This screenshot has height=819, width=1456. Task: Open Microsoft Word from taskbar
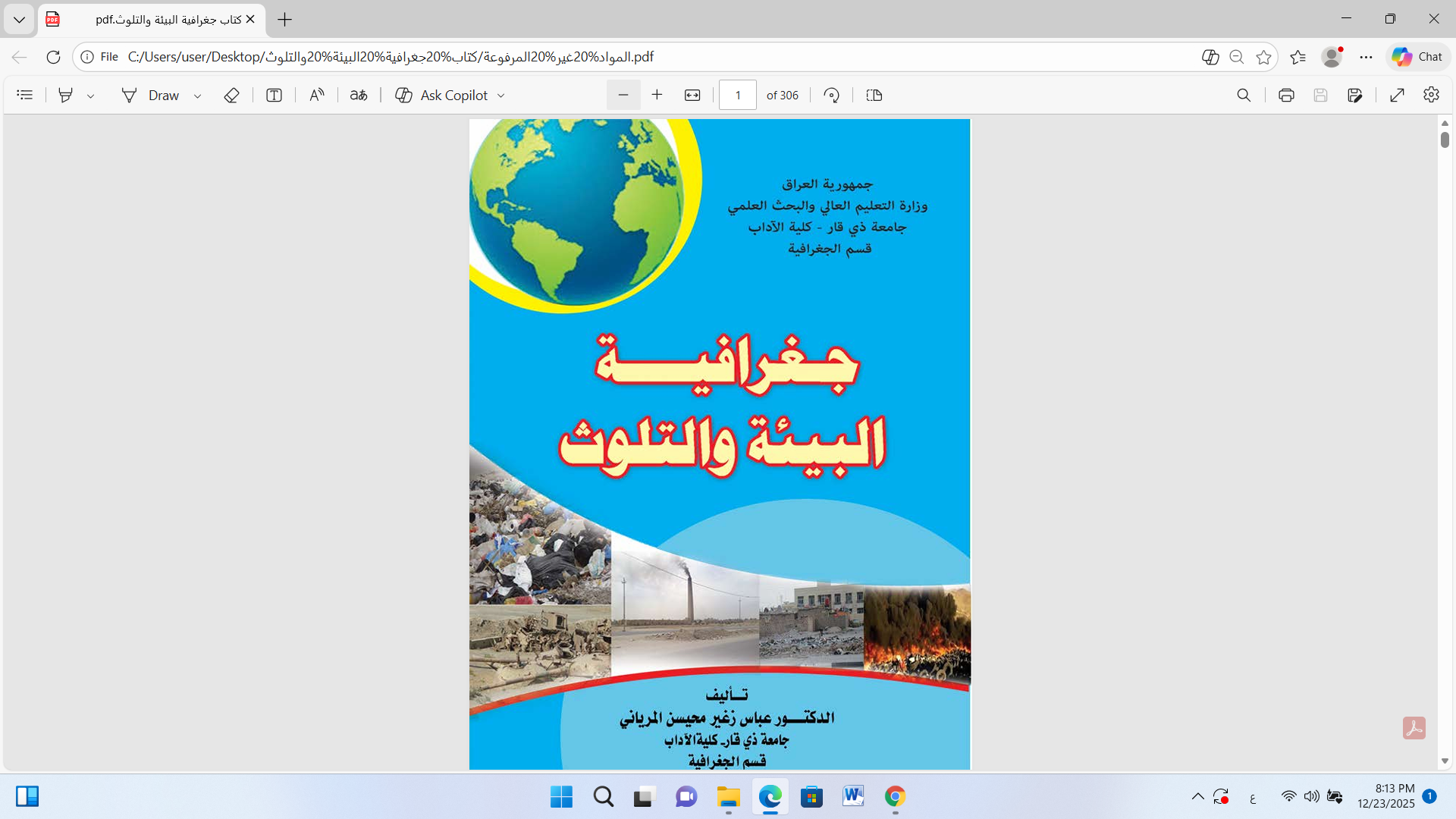tap(853, 797)
